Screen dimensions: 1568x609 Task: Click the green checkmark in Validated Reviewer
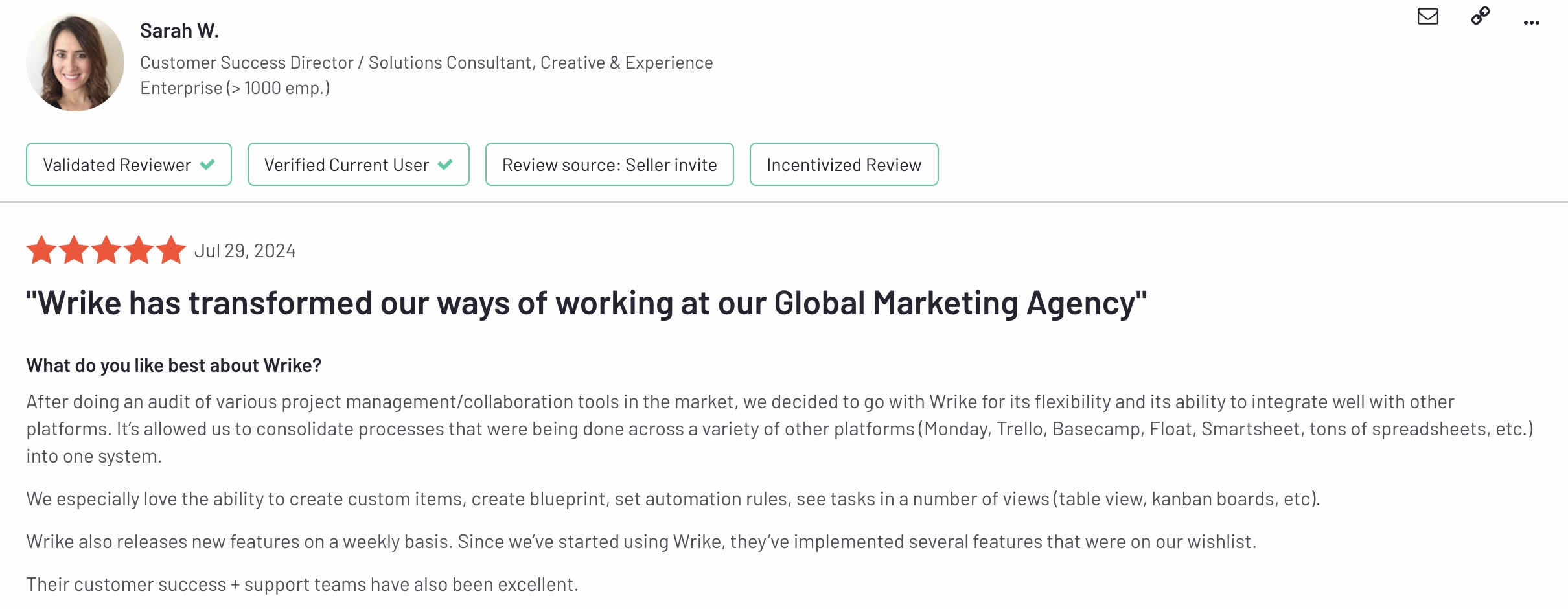click(207, 165)
